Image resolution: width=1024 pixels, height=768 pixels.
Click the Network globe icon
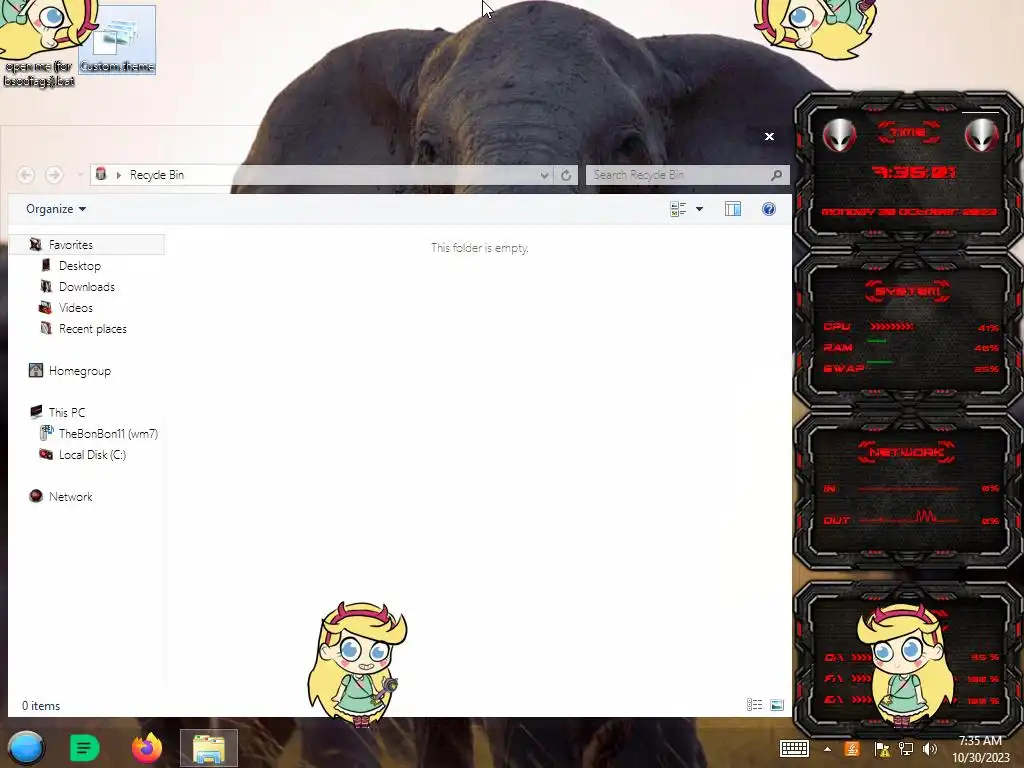35,496
